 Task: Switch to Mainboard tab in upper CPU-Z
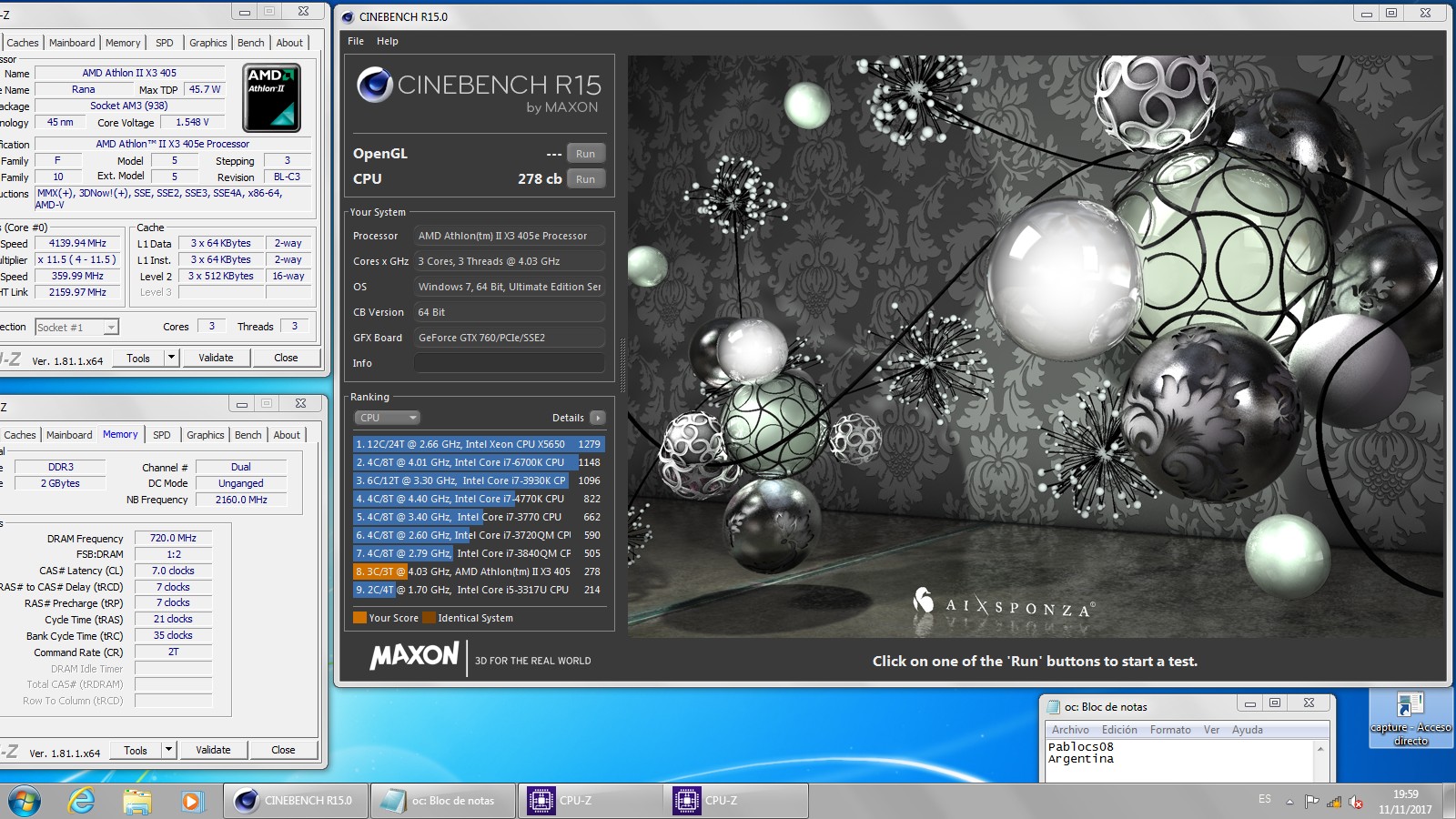[x=72, y=43]
